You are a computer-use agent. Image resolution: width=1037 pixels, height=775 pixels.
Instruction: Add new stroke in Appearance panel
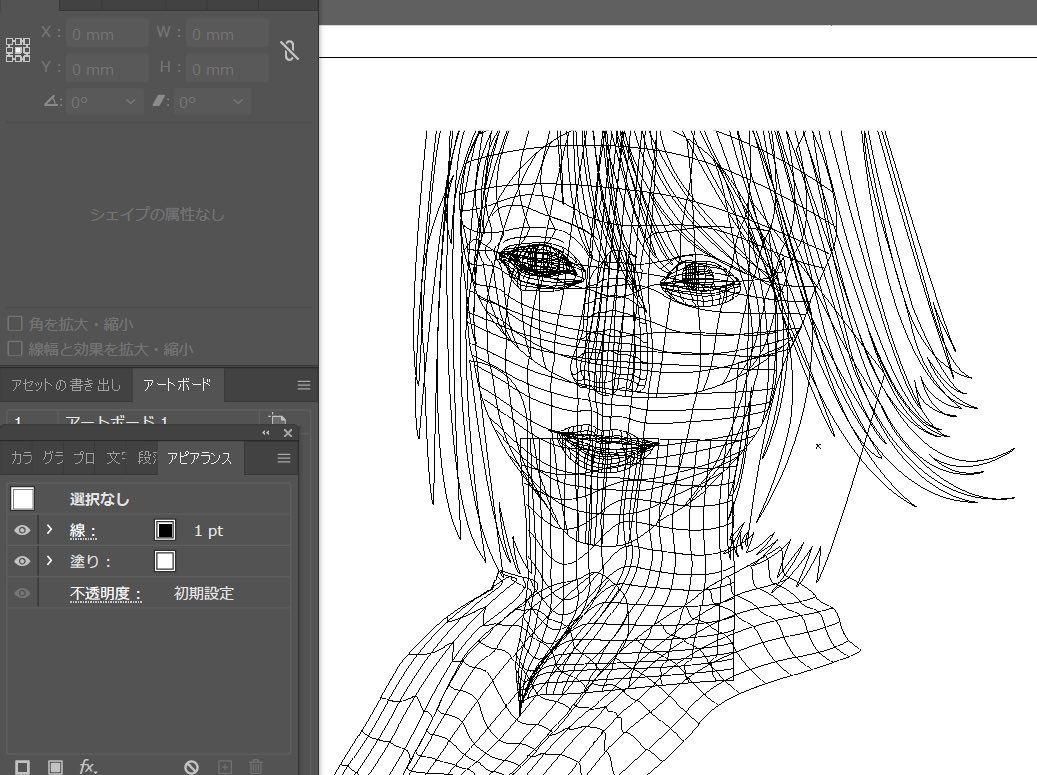pos(22,766)
